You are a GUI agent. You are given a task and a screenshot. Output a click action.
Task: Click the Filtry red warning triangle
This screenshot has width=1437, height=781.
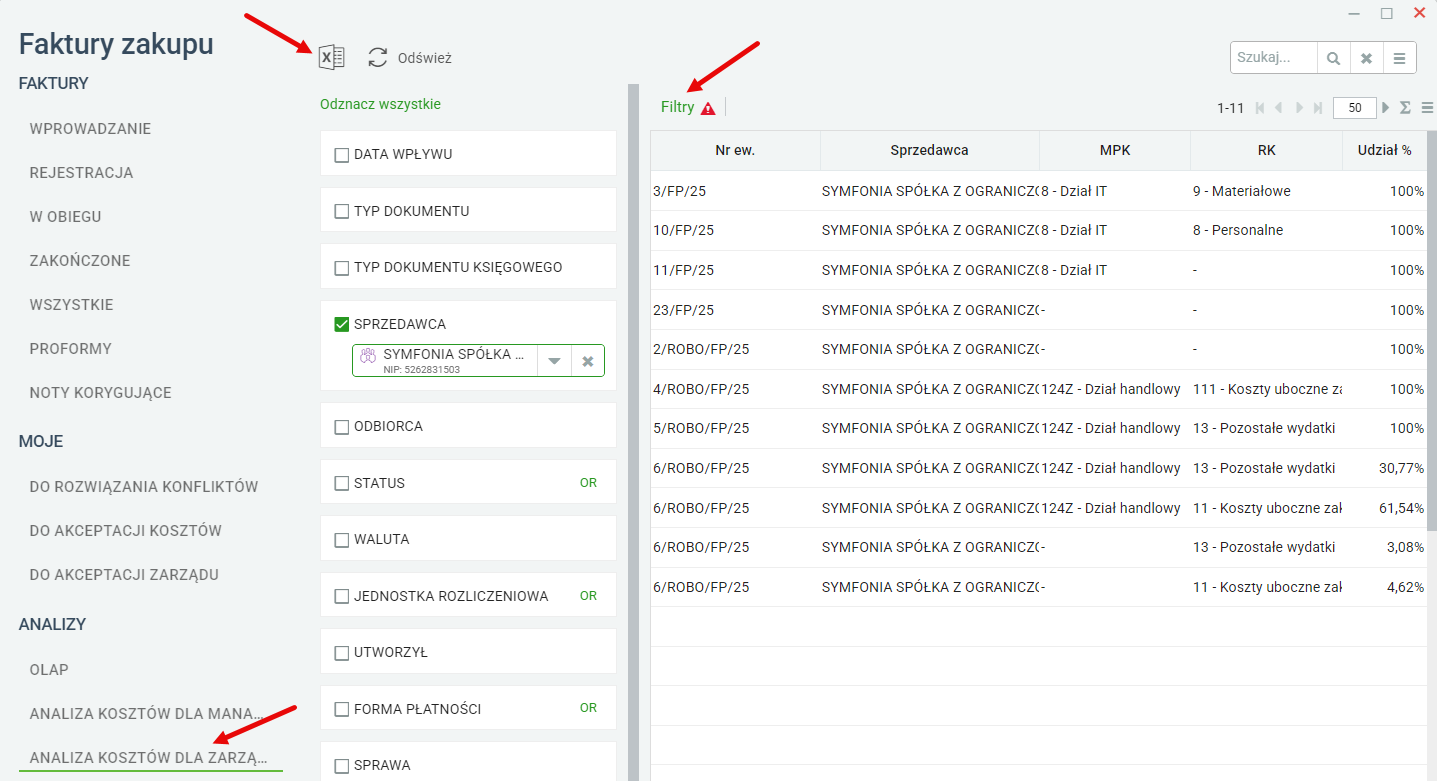(708, 108)
